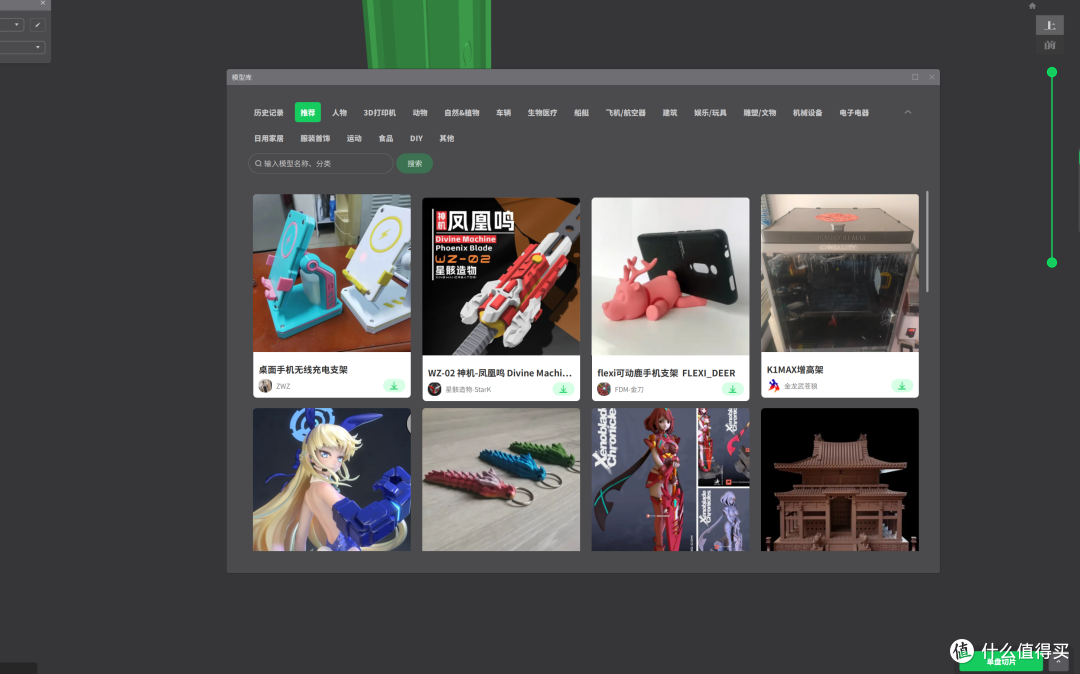1080x674 pixels.
Task: Switch to the 人物 category
Action: point(340,113)
